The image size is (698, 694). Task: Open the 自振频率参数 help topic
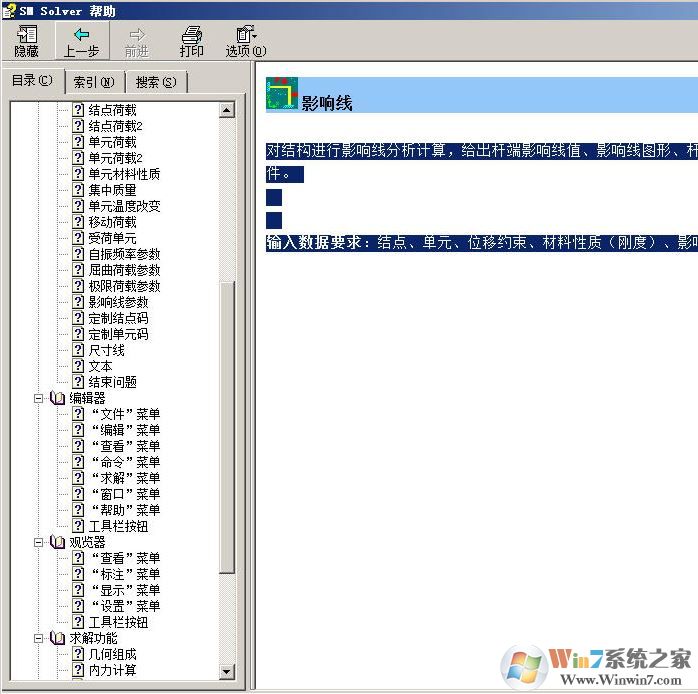pyautogui.click(x=124, y=254)
